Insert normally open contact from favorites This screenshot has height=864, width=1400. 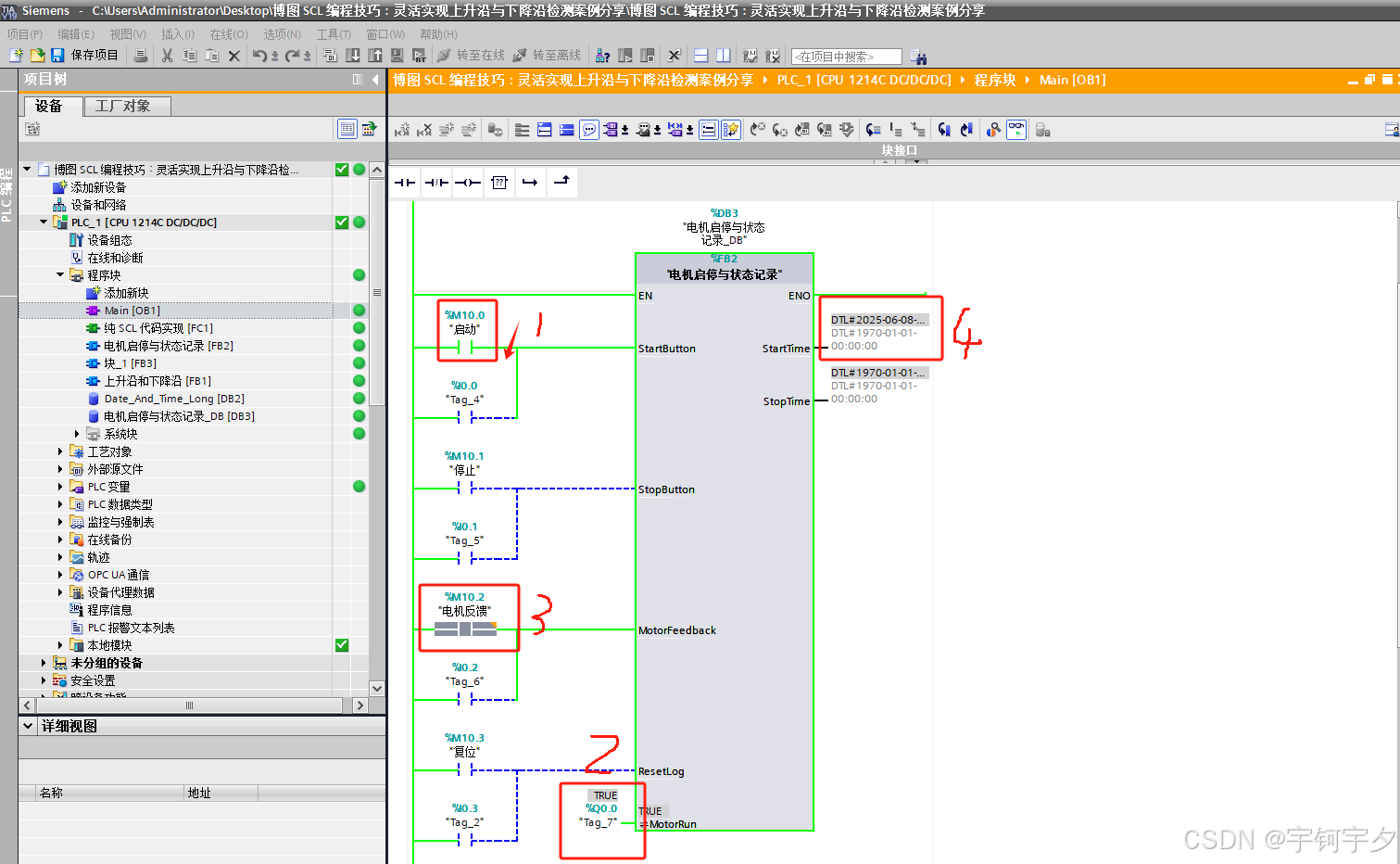405,183
